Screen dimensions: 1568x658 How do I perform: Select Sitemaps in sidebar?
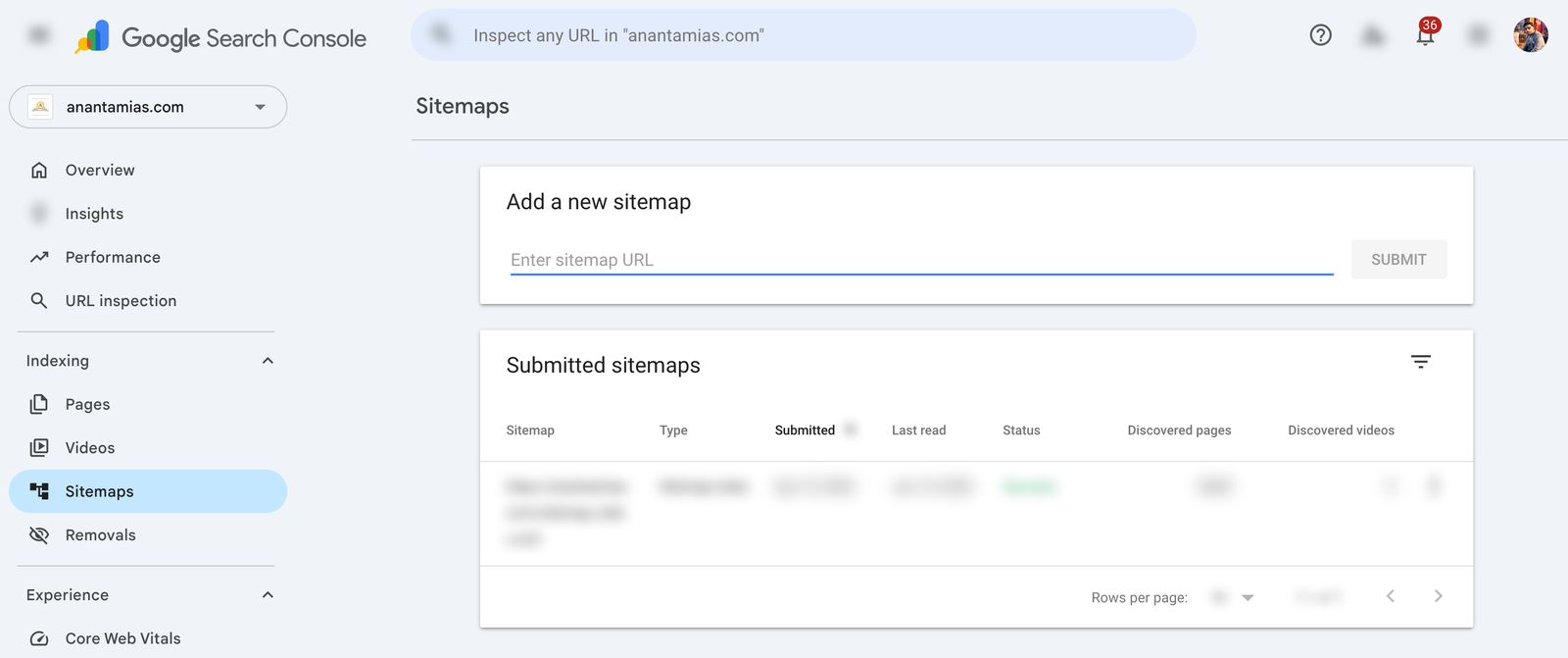click(x=148, y=491)
